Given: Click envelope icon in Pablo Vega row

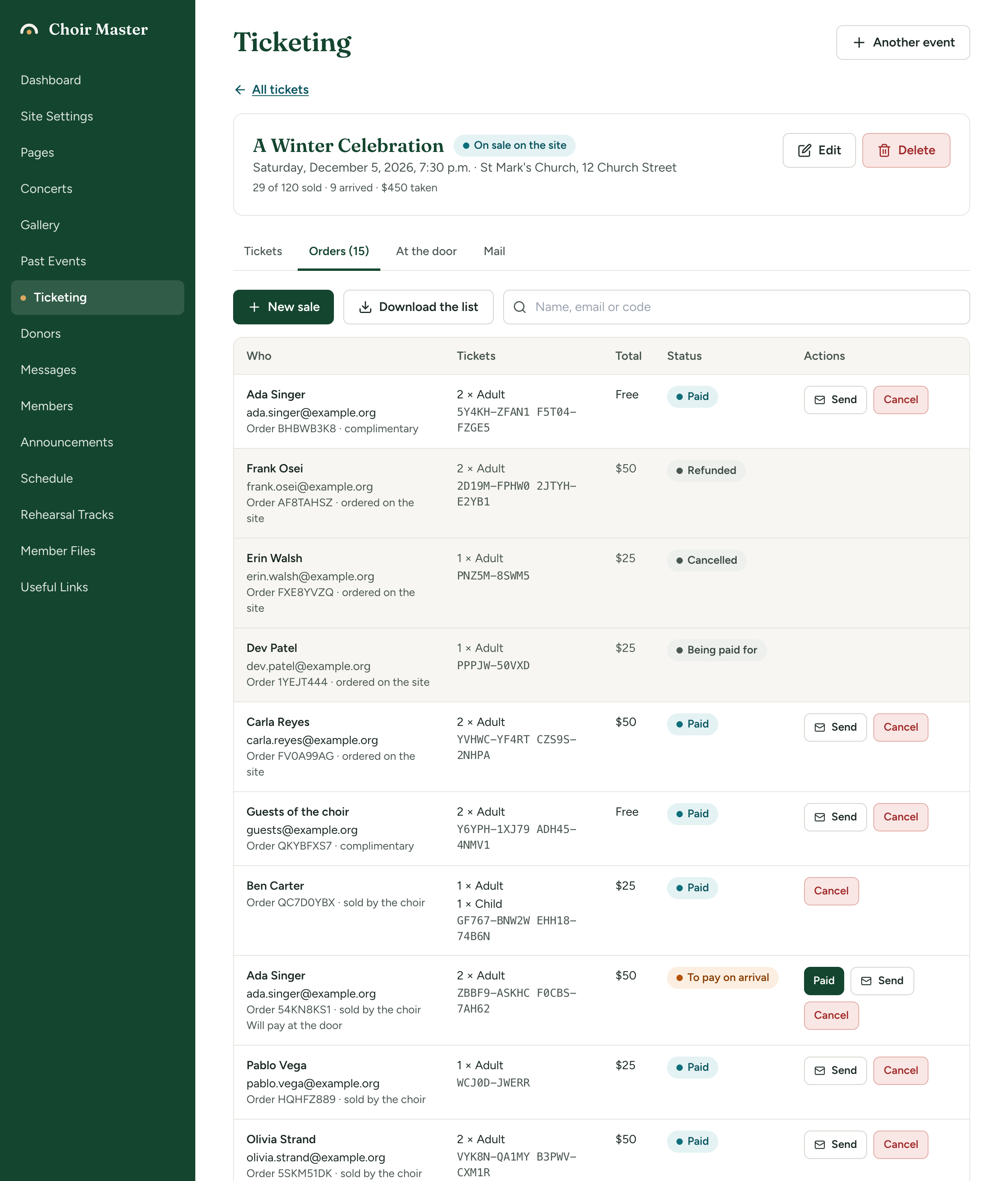Looking at the screenshot, I should [820, 1071].
